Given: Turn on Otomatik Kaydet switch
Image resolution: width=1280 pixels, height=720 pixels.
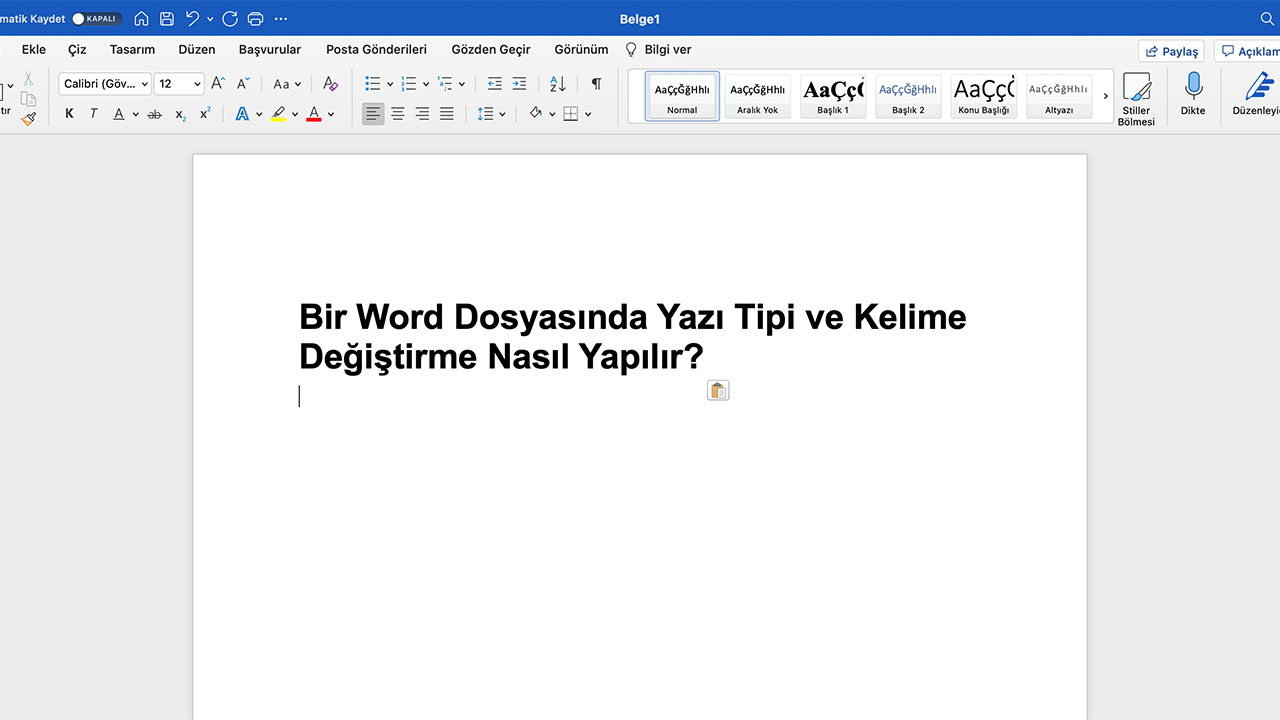Looking at the screenshot, I should [96, 17].
